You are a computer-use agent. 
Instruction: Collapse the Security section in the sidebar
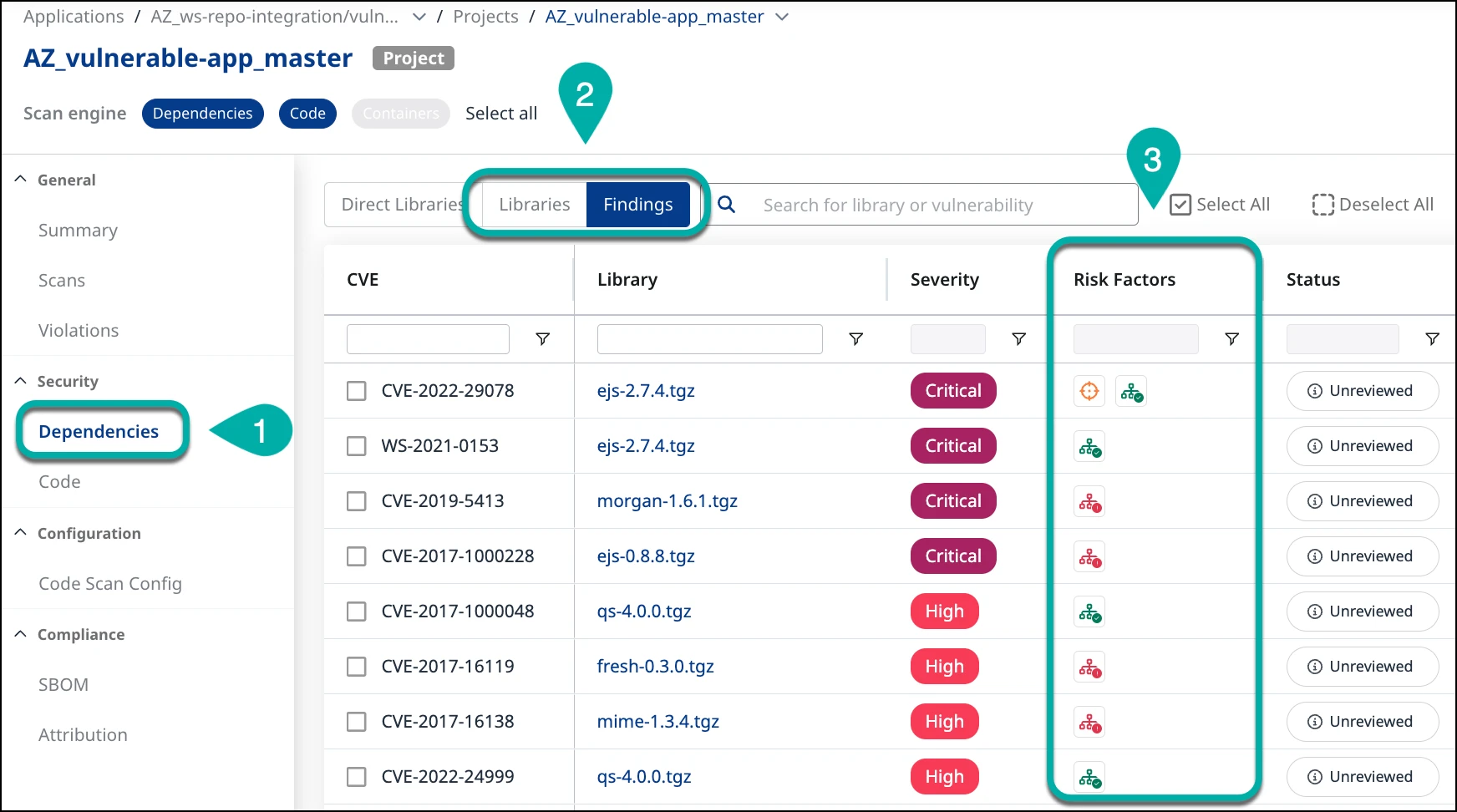coord(20,380)
